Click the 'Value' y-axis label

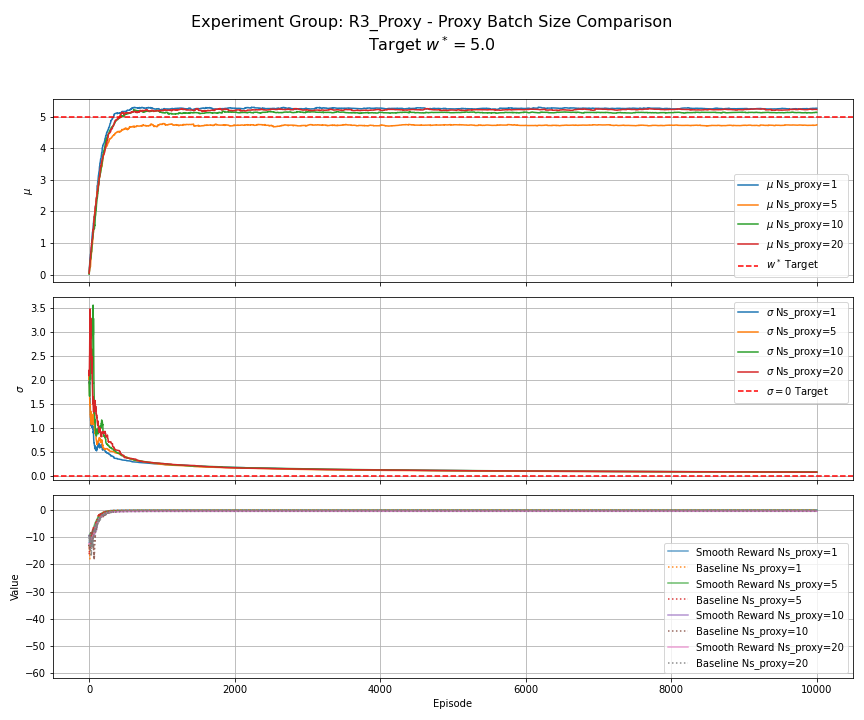(x=15, y=587)
